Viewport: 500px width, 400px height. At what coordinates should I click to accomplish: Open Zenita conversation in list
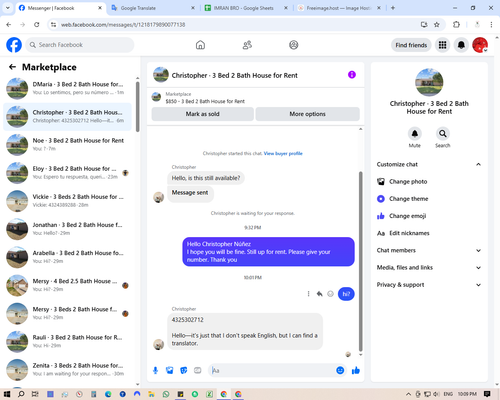coord(68,370)
